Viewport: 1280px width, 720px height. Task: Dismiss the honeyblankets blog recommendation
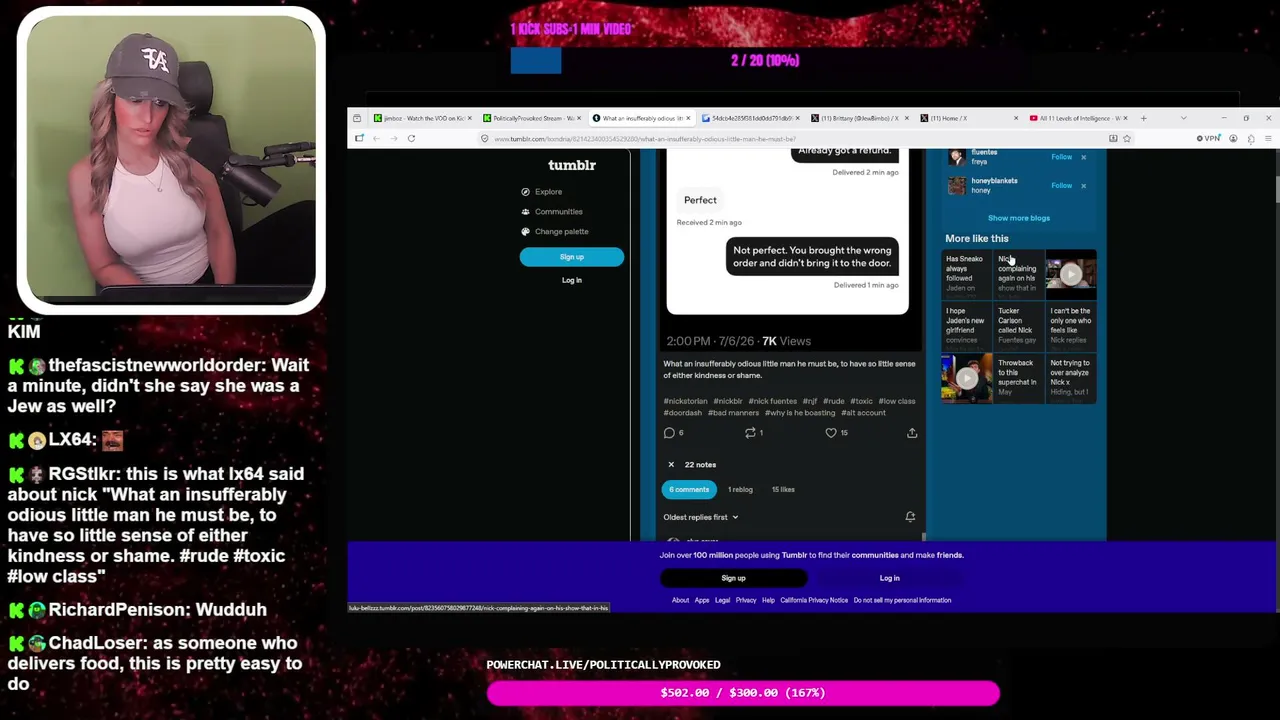[1083, 186]
